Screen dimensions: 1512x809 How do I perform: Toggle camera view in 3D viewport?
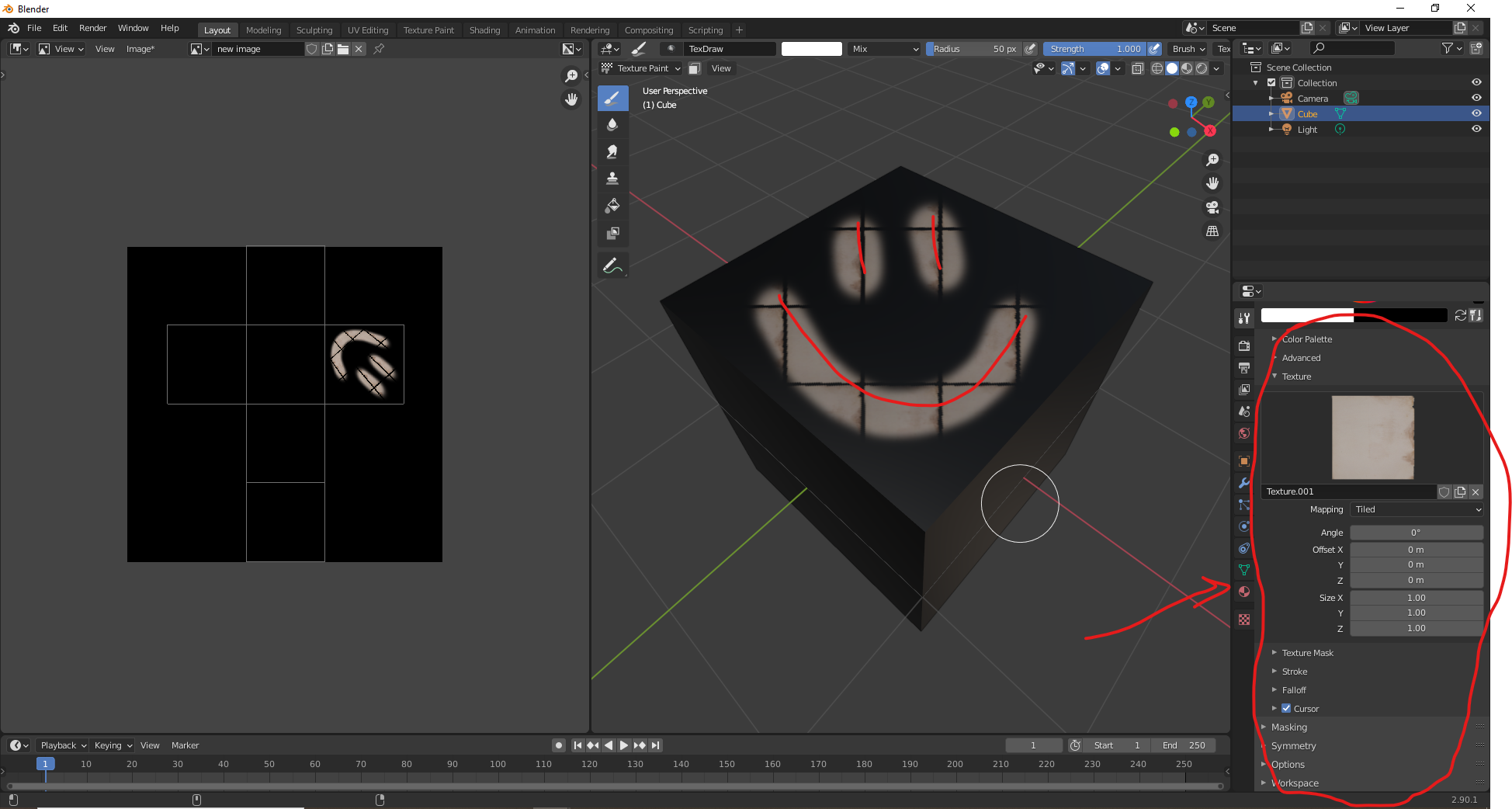[1212, 207]
